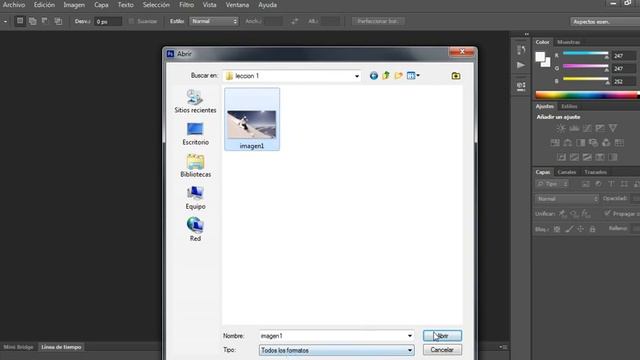Open Equipo location
Screen dimensions: 640x360
point(195,198)
